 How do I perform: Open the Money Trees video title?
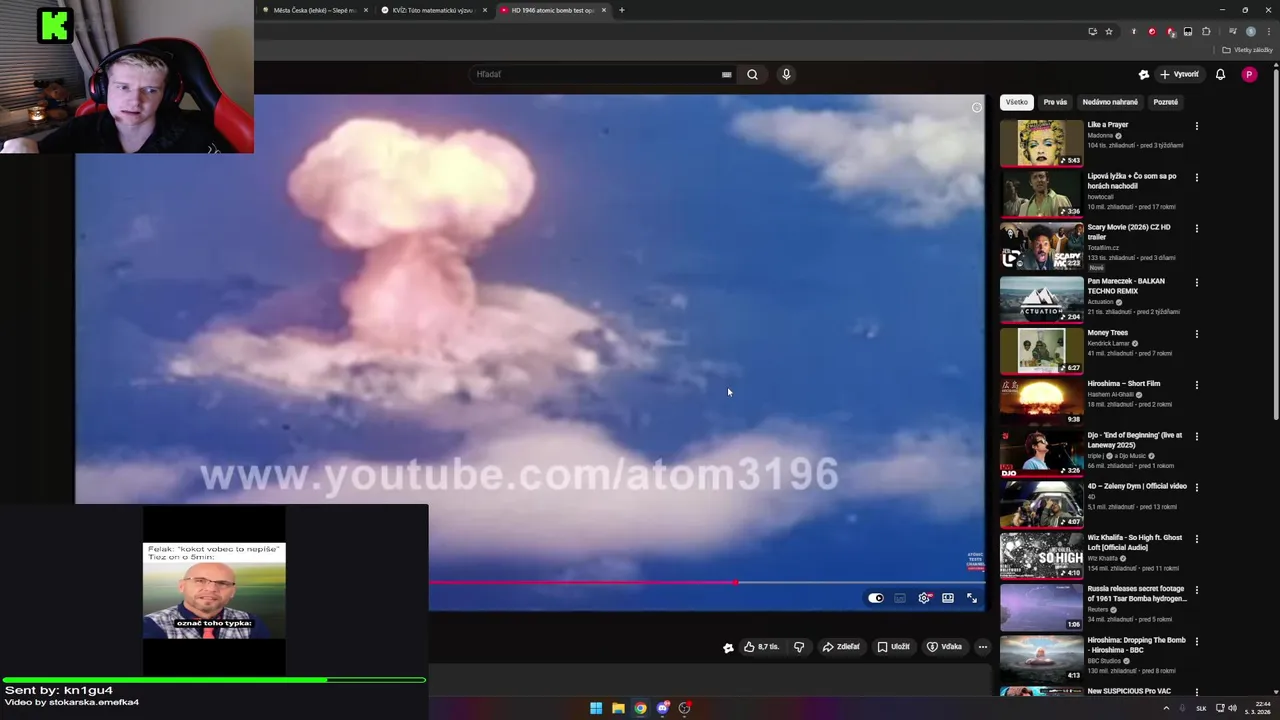point(1108,333)
